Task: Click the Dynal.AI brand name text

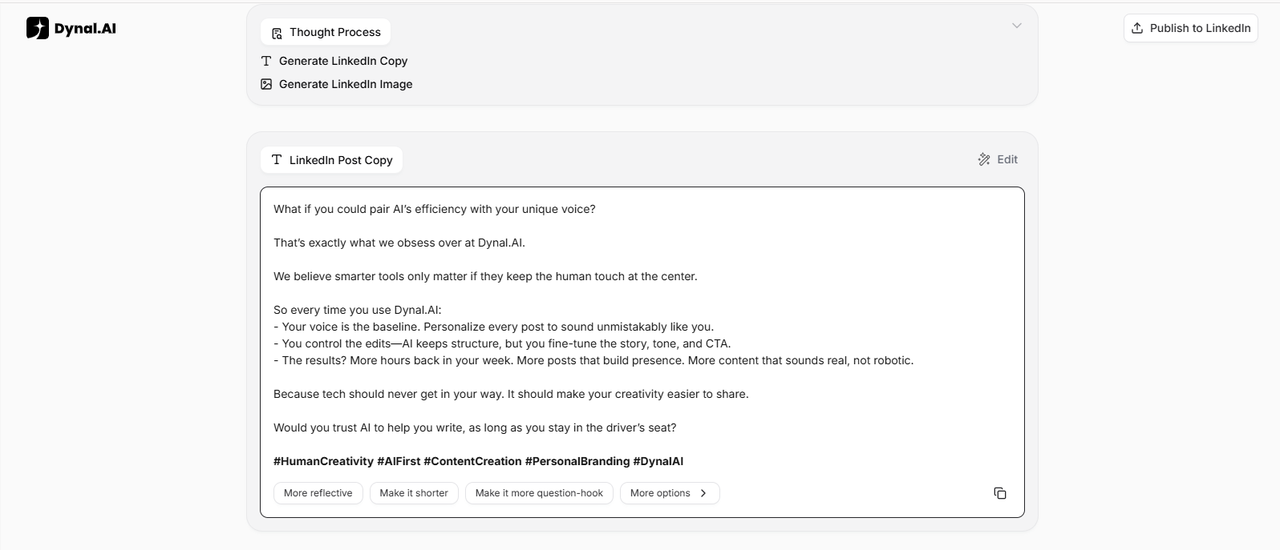Action: click(85, 28)
